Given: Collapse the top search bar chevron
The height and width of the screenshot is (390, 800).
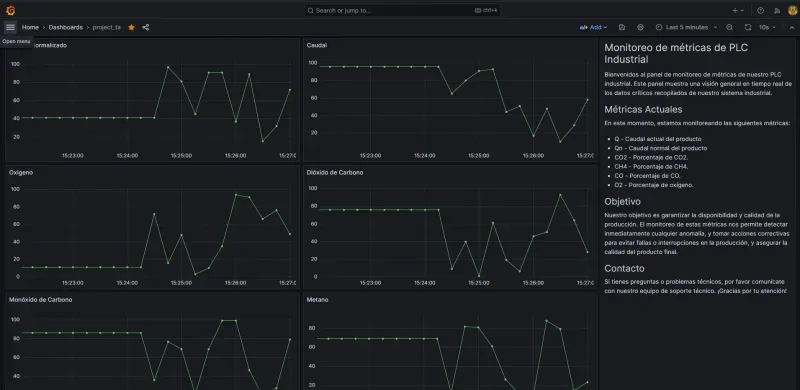Looking at the screenshot, I should [791, 28].
